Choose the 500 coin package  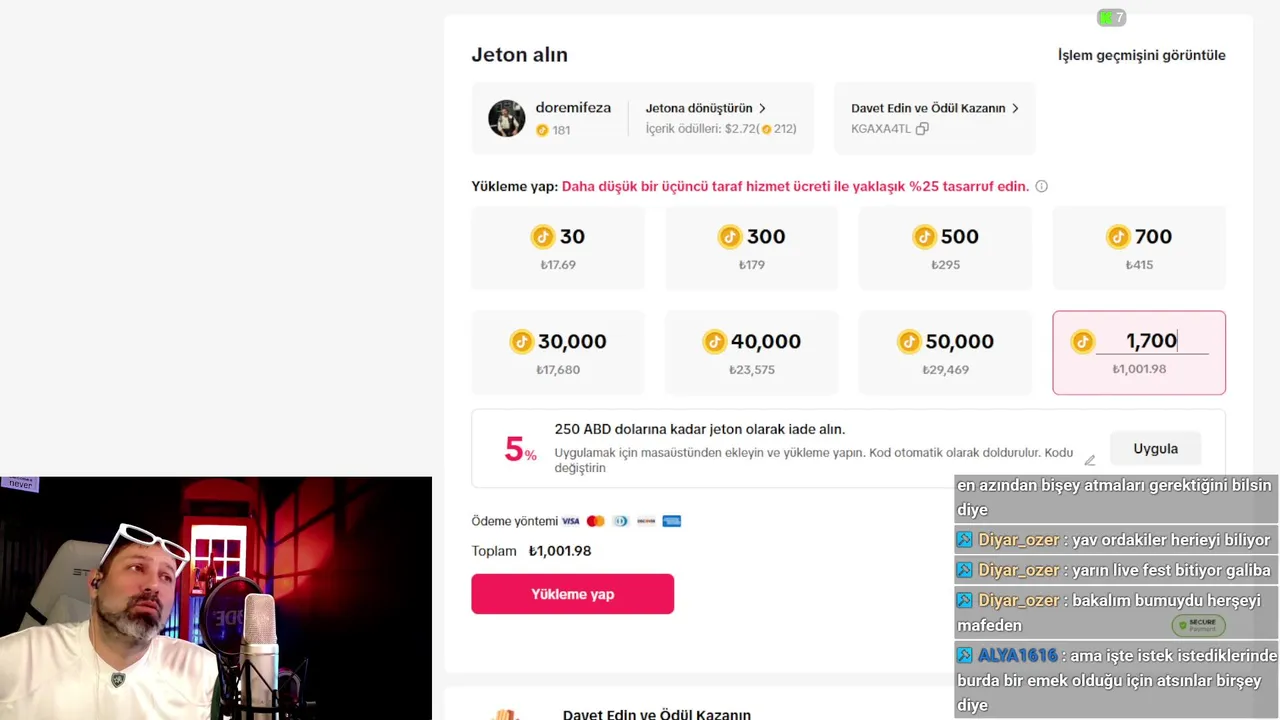coord(945,248)
